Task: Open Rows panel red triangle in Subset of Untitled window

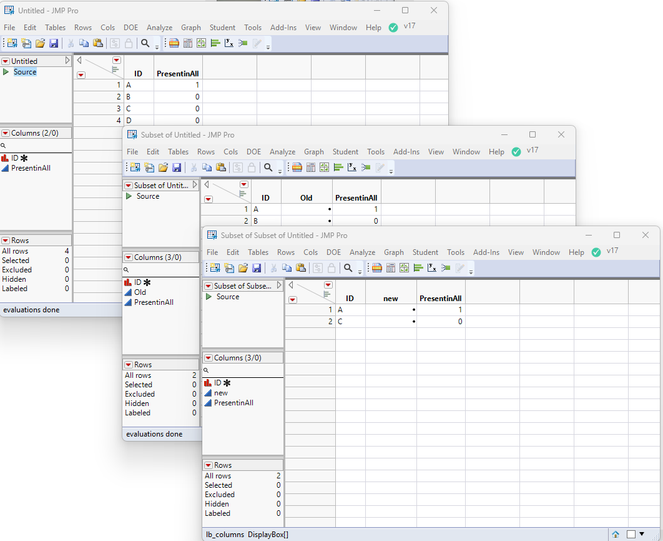Action: 128,365
